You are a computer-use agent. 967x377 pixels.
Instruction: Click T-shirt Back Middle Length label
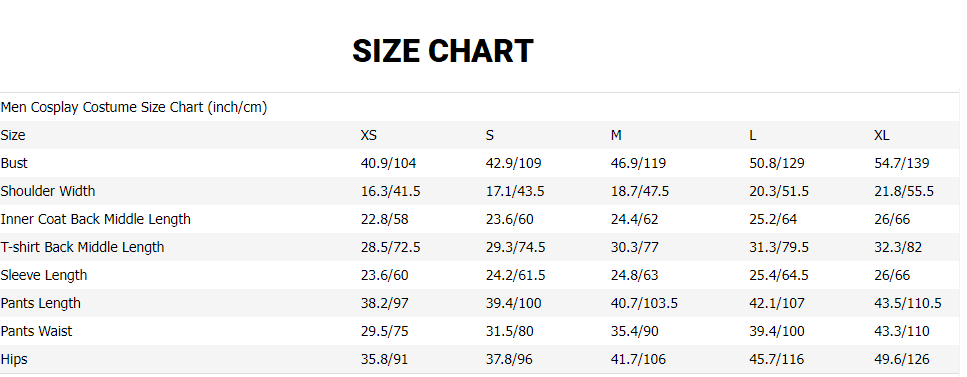pyautogui.click(x=83, y=247)
